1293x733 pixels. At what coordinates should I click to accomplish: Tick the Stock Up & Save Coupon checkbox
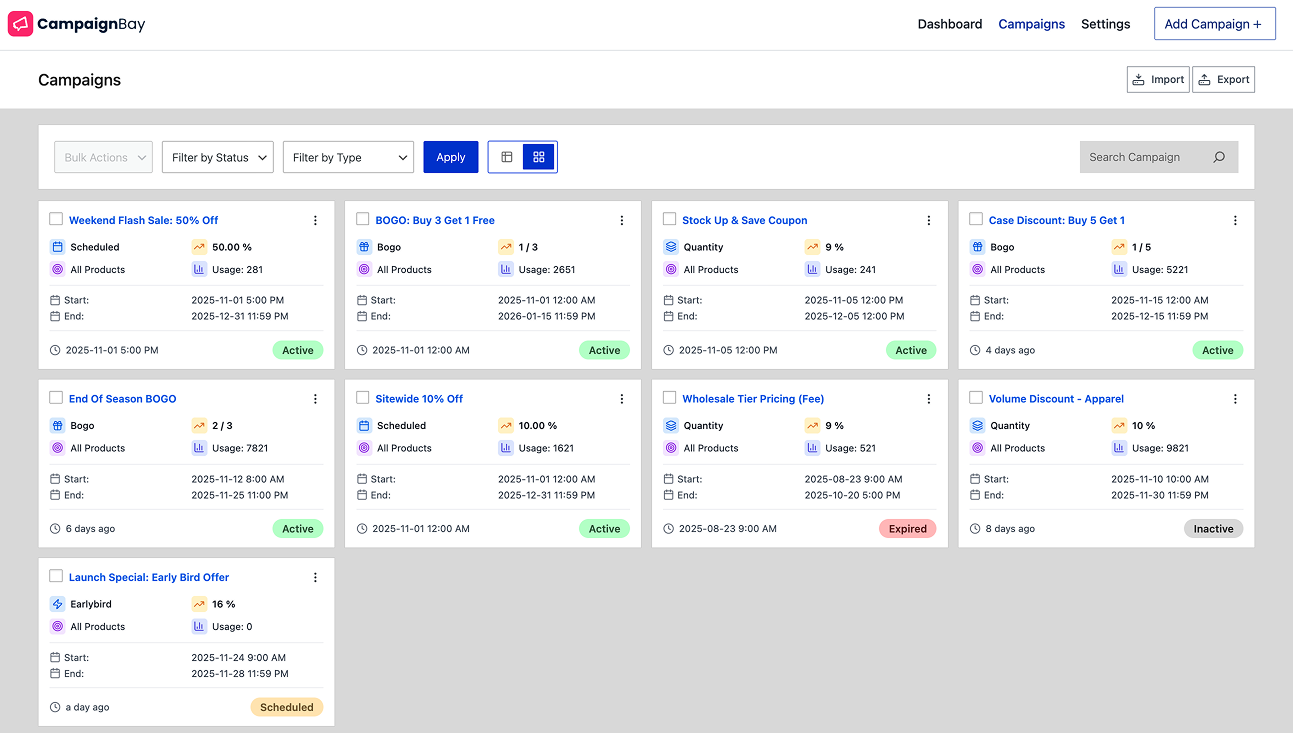point(669,219)
